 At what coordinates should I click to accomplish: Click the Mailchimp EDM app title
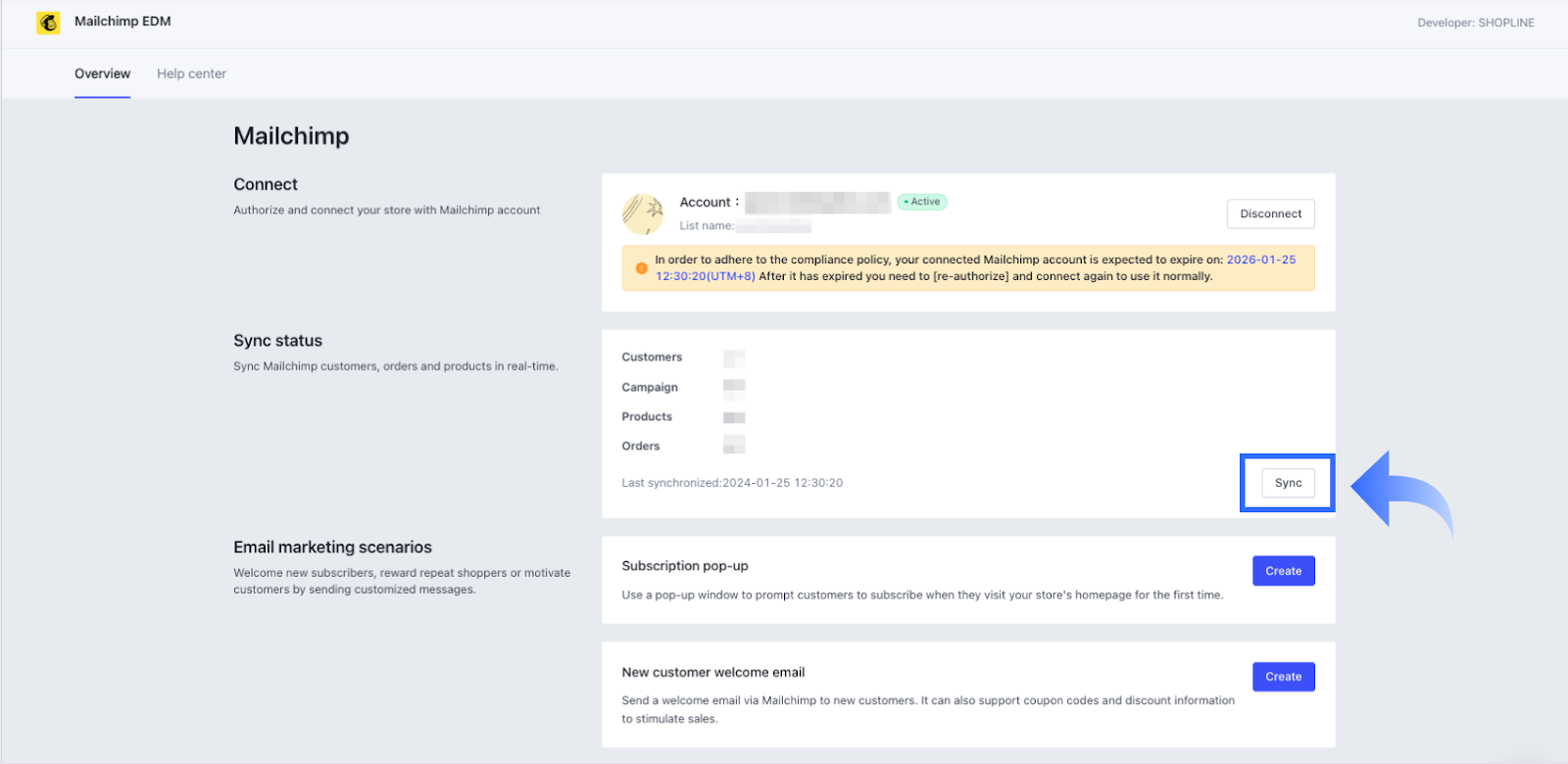[x=122, y=22]
